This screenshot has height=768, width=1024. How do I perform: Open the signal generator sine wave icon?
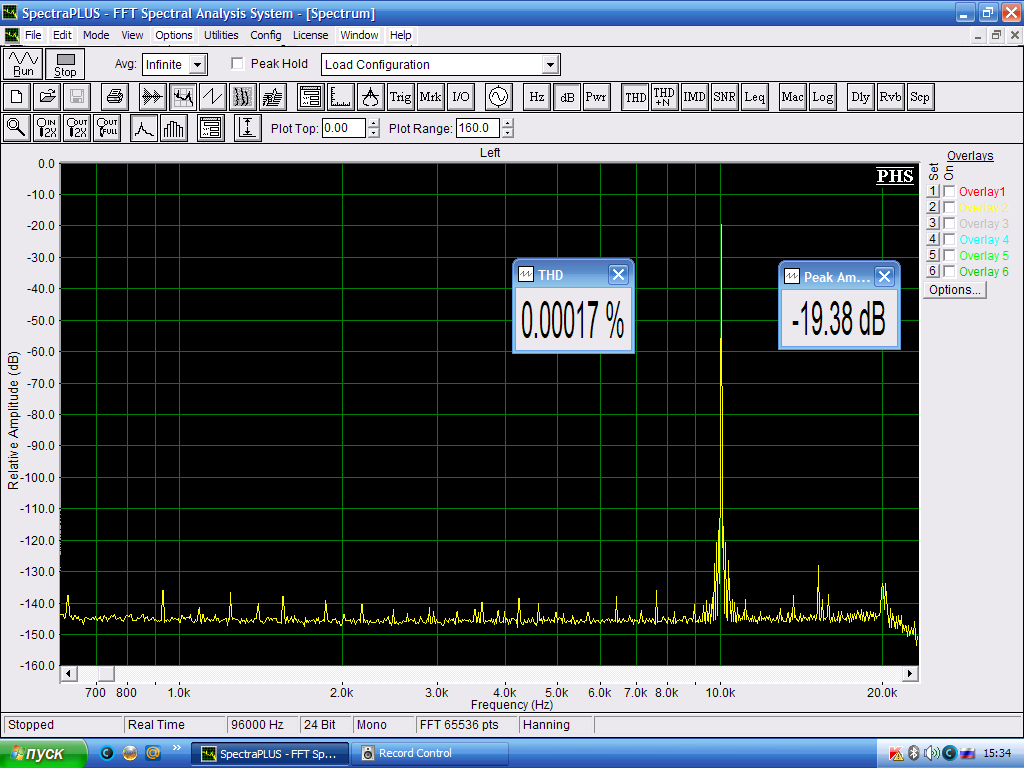[497, 97]
